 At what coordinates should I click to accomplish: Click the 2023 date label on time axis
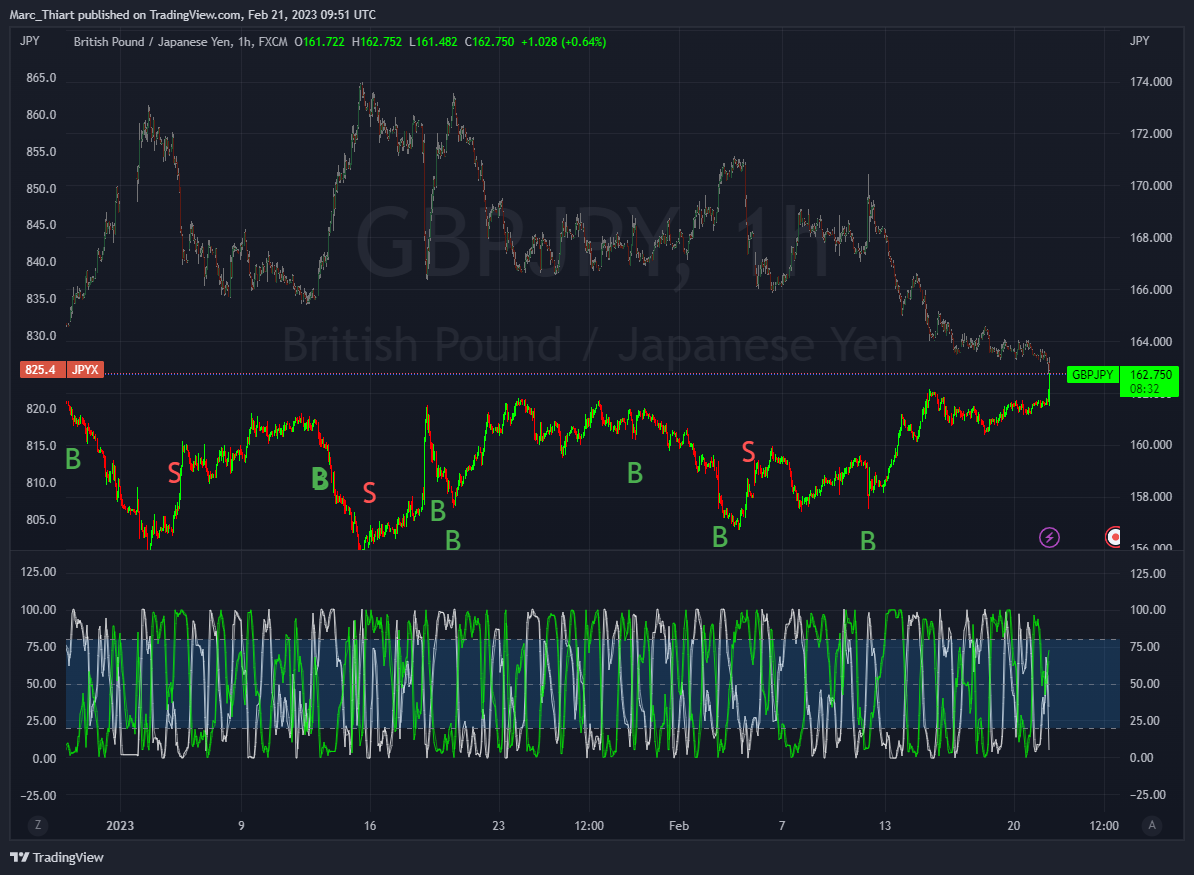(120, 826)
